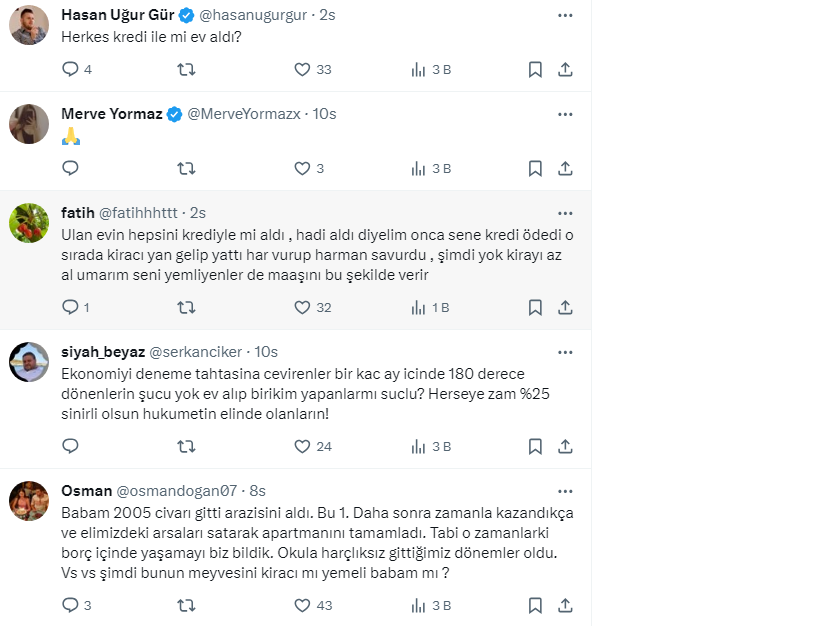
Task: Like Osman's tweet with 43 likes
Action: pos(303,605)
